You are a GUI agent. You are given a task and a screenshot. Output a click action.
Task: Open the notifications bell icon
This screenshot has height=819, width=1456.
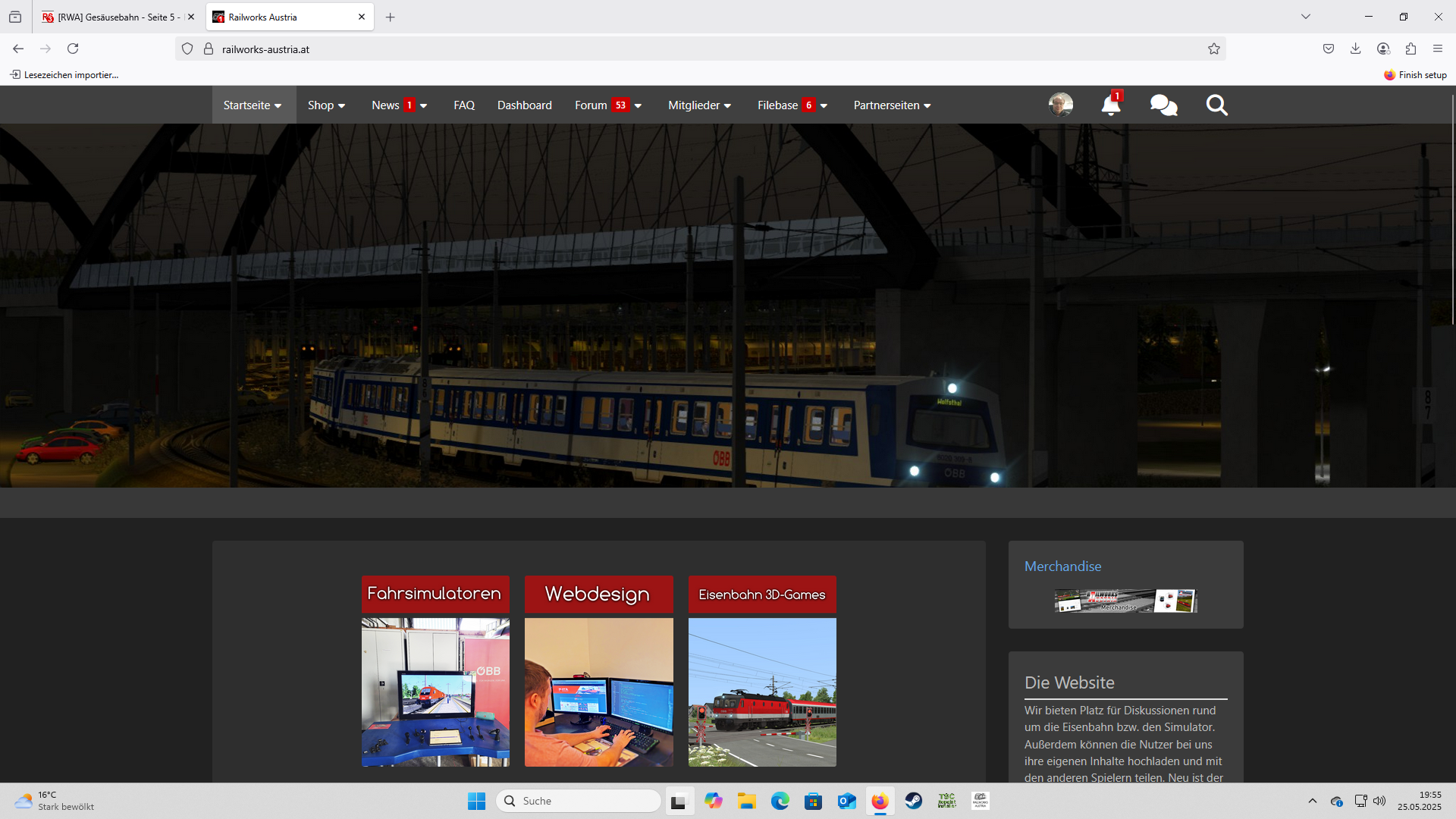click(x=1110, y=105)
